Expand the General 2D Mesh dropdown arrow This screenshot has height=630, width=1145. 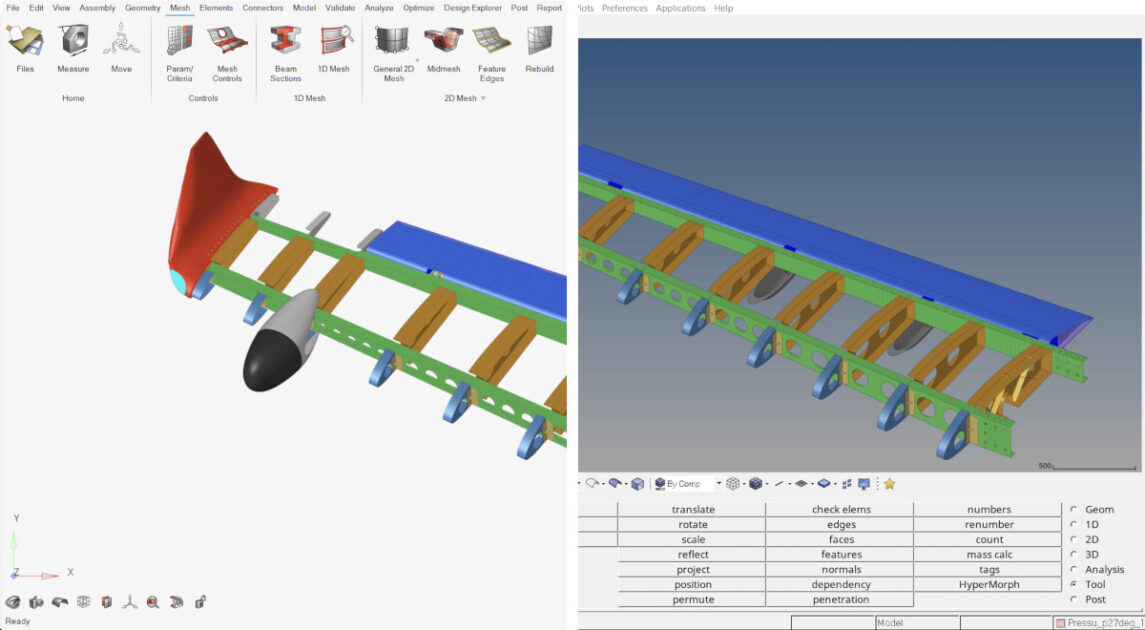(417, 59)
